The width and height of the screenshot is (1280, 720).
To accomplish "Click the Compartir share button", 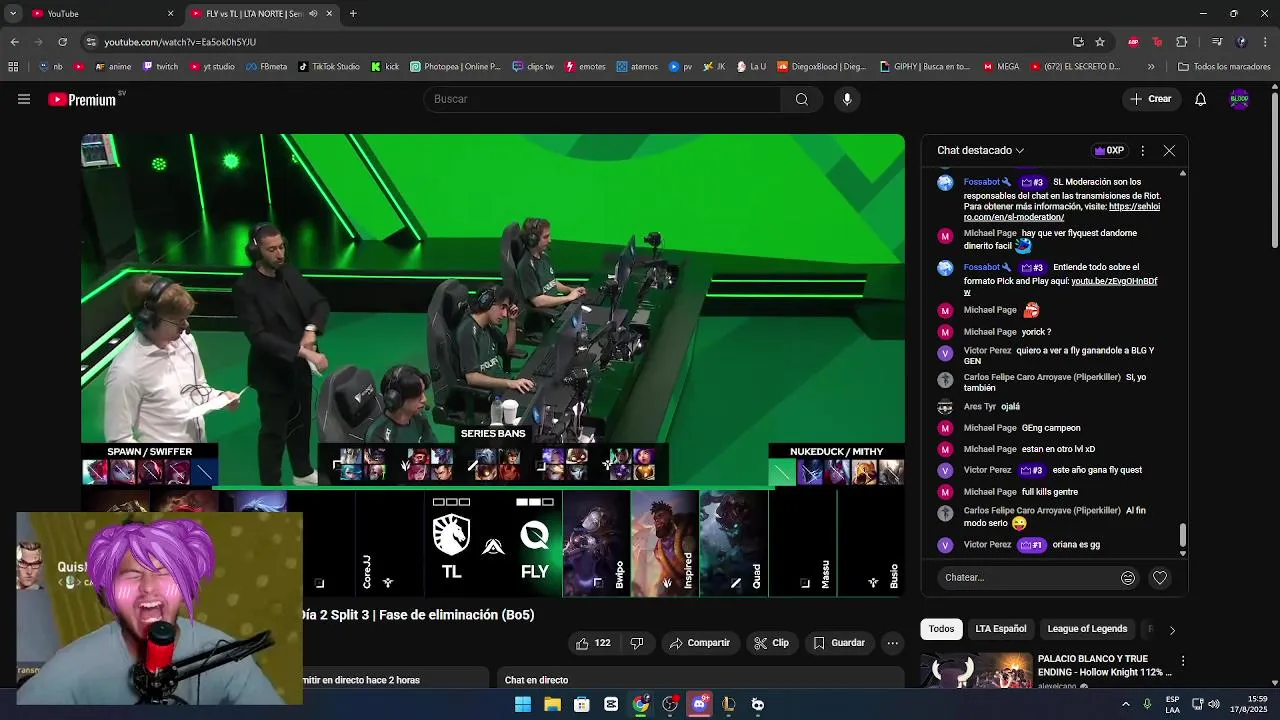I will coord(700,643).
